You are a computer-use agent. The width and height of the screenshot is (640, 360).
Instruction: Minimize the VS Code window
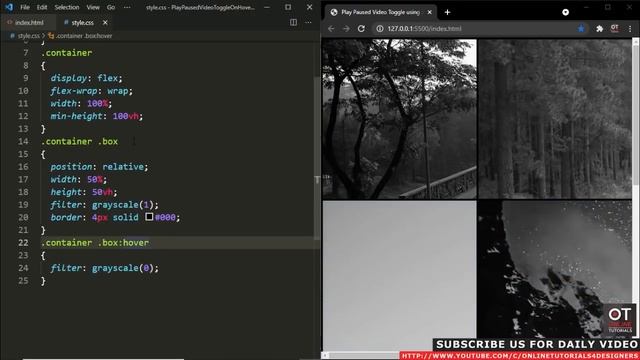tap(267, 7)
